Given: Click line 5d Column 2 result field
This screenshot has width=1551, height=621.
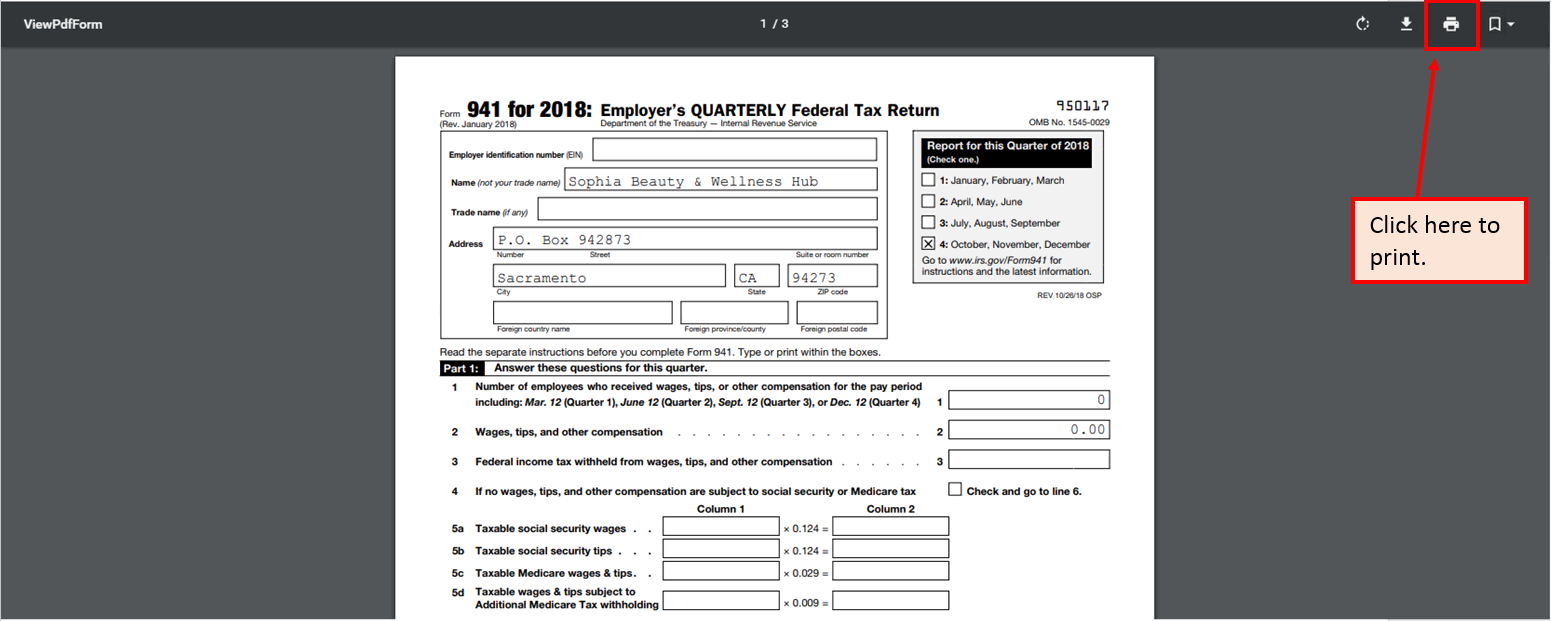Looking at the screenshot, I should [891, 601].
